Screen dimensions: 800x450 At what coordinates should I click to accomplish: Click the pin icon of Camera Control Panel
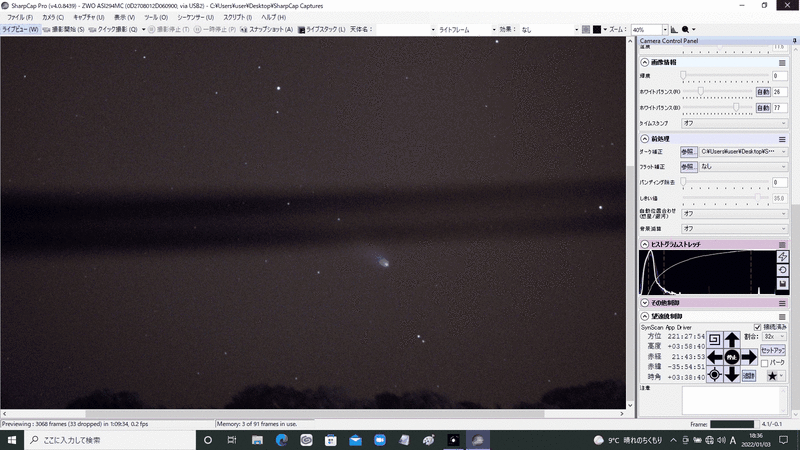(x=794, y=40)
